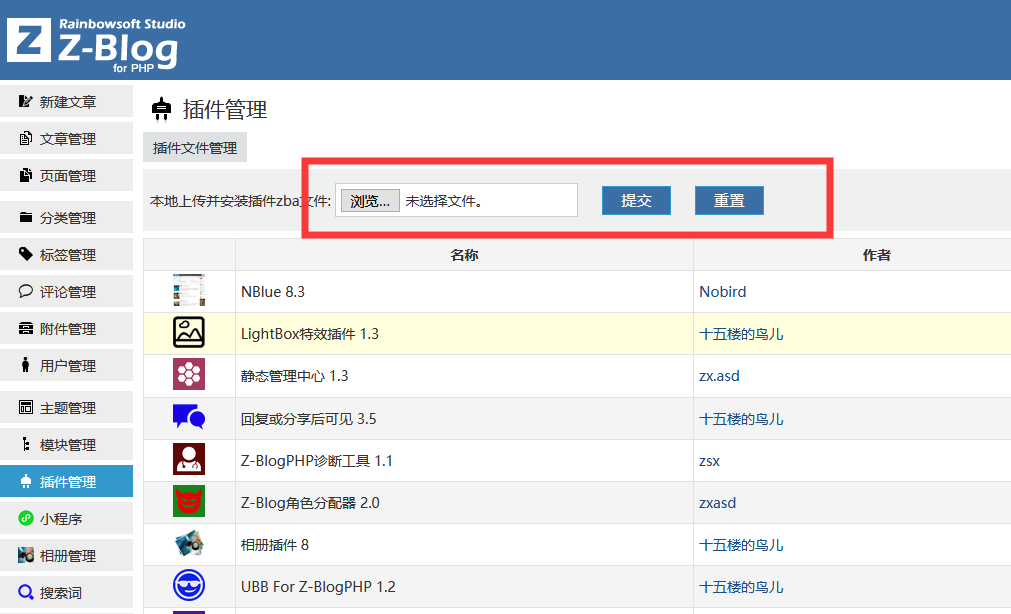Click the plug icon beside 插件管理 heading

(161, 109)
